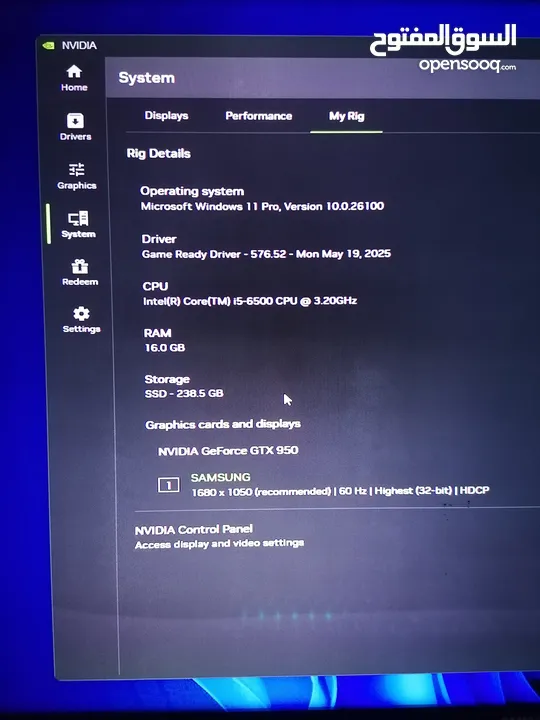Switch to the Displays tab
The width and height of the screenshot is (540, 720).
[x=166, y=115]
